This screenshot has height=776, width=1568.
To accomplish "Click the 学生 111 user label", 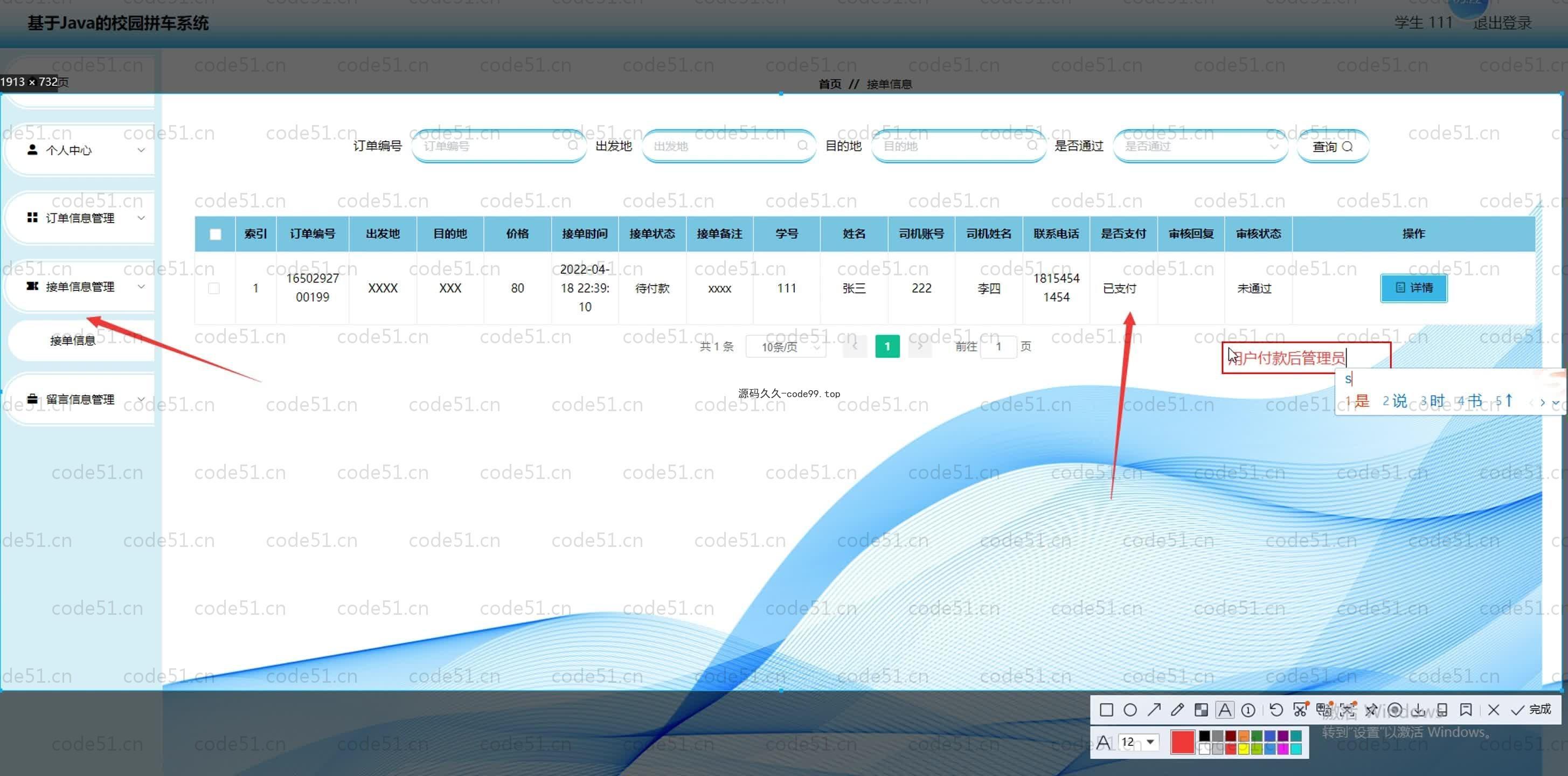I will coord(1423,23).
